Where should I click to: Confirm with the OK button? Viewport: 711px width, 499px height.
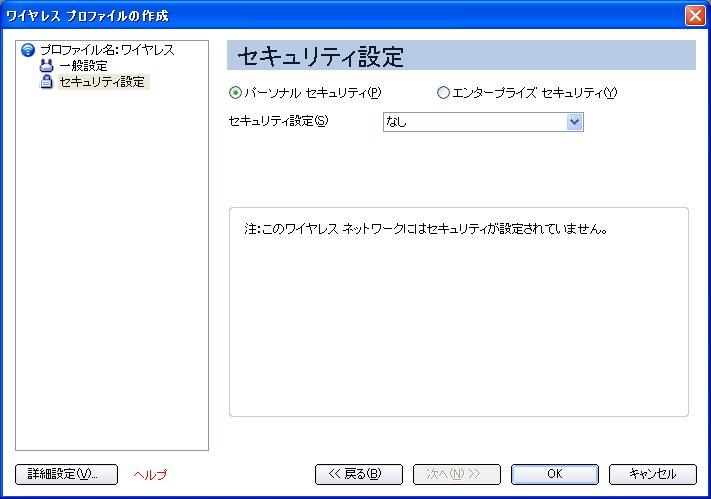coord(555,475)
